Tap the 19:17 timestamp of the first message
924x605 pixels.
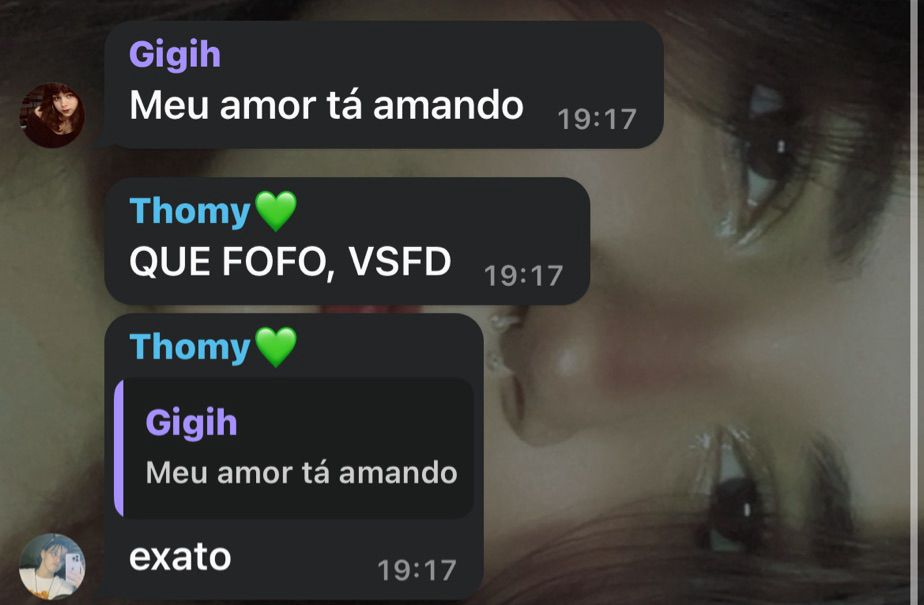click(597, 120)
